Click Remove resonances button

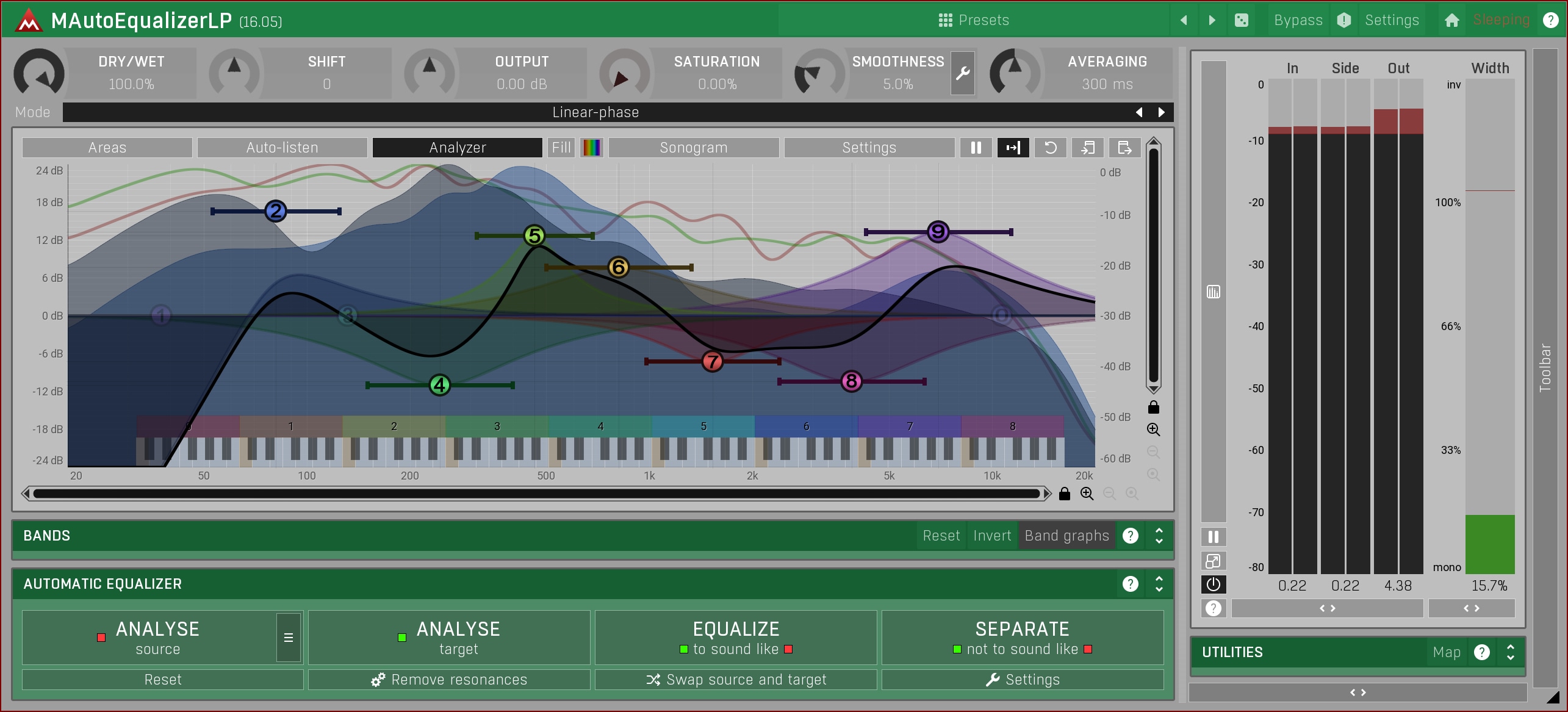tap(450, 680)
